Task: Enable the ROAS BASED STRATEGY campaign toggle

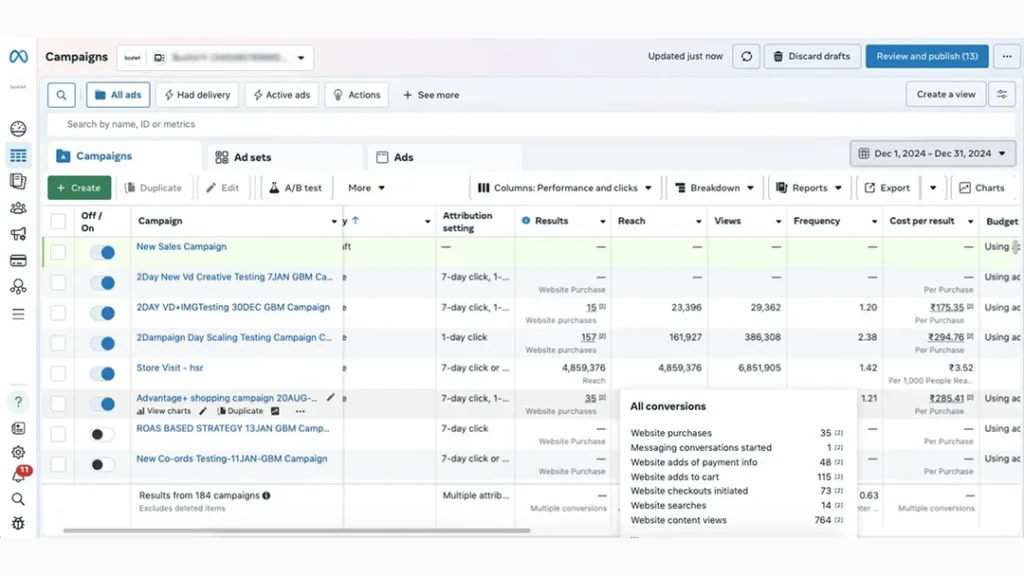Action: 102,434
